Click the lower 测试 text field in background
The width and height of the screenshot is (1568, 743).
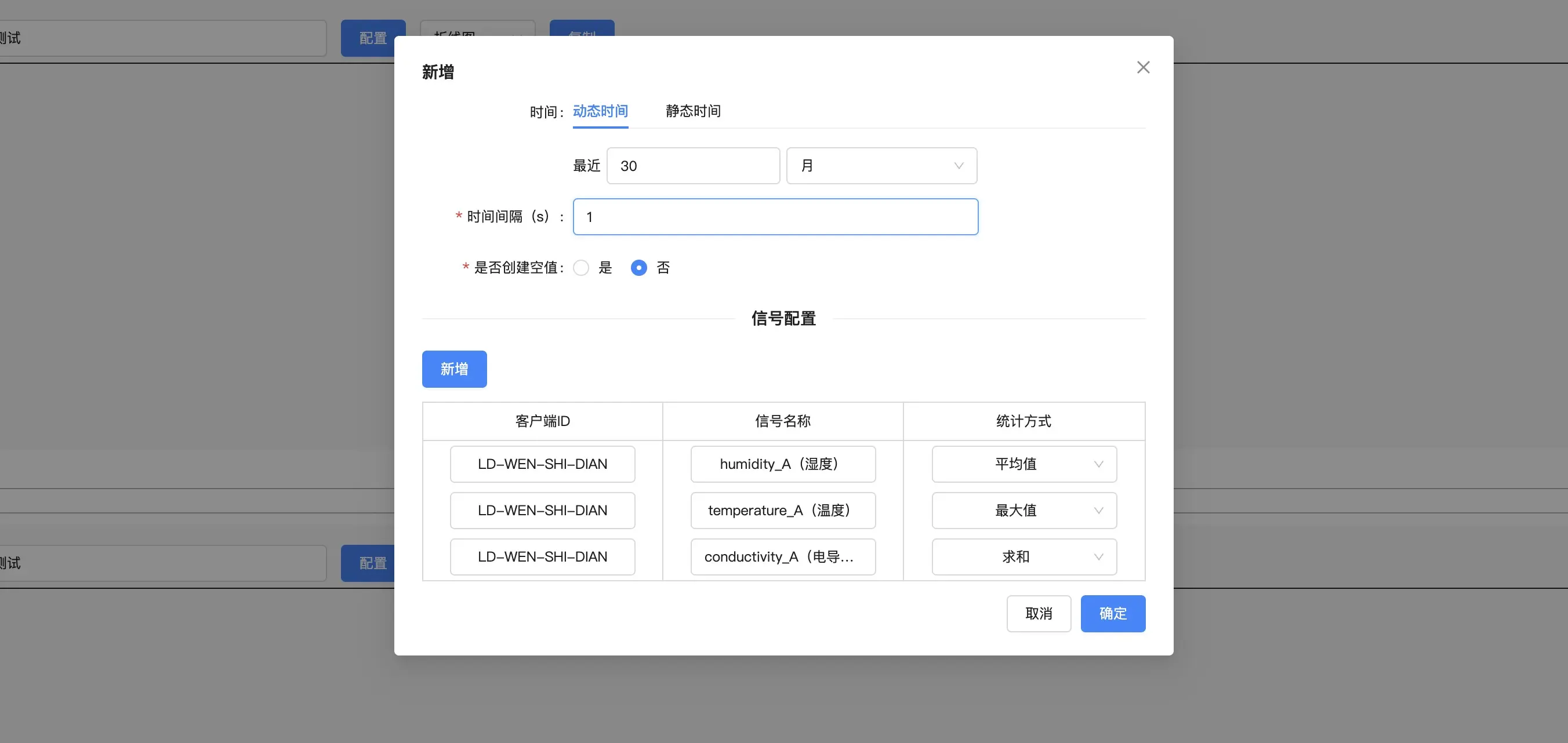click(162, 563)
